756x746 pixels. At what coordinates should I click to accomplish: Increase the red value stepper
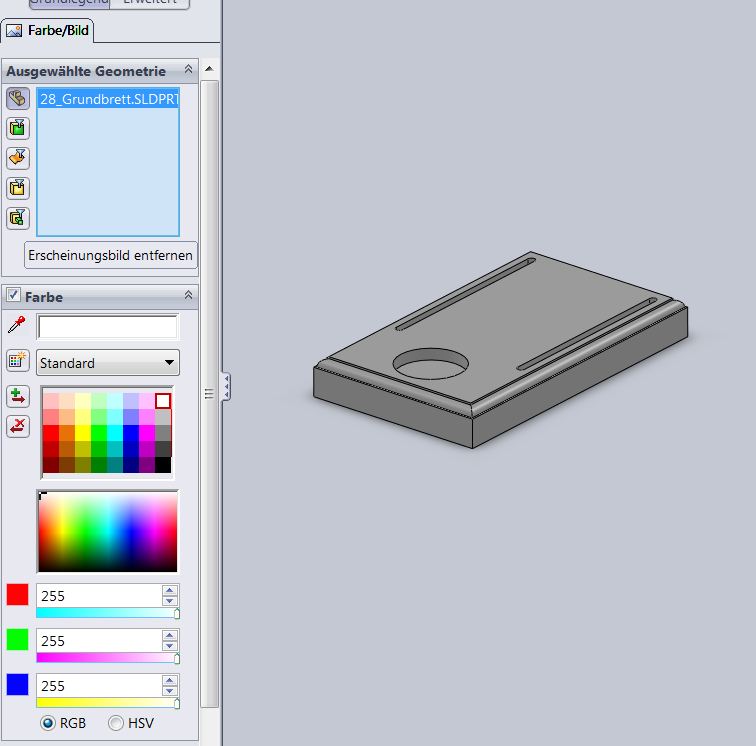(169, 590)
